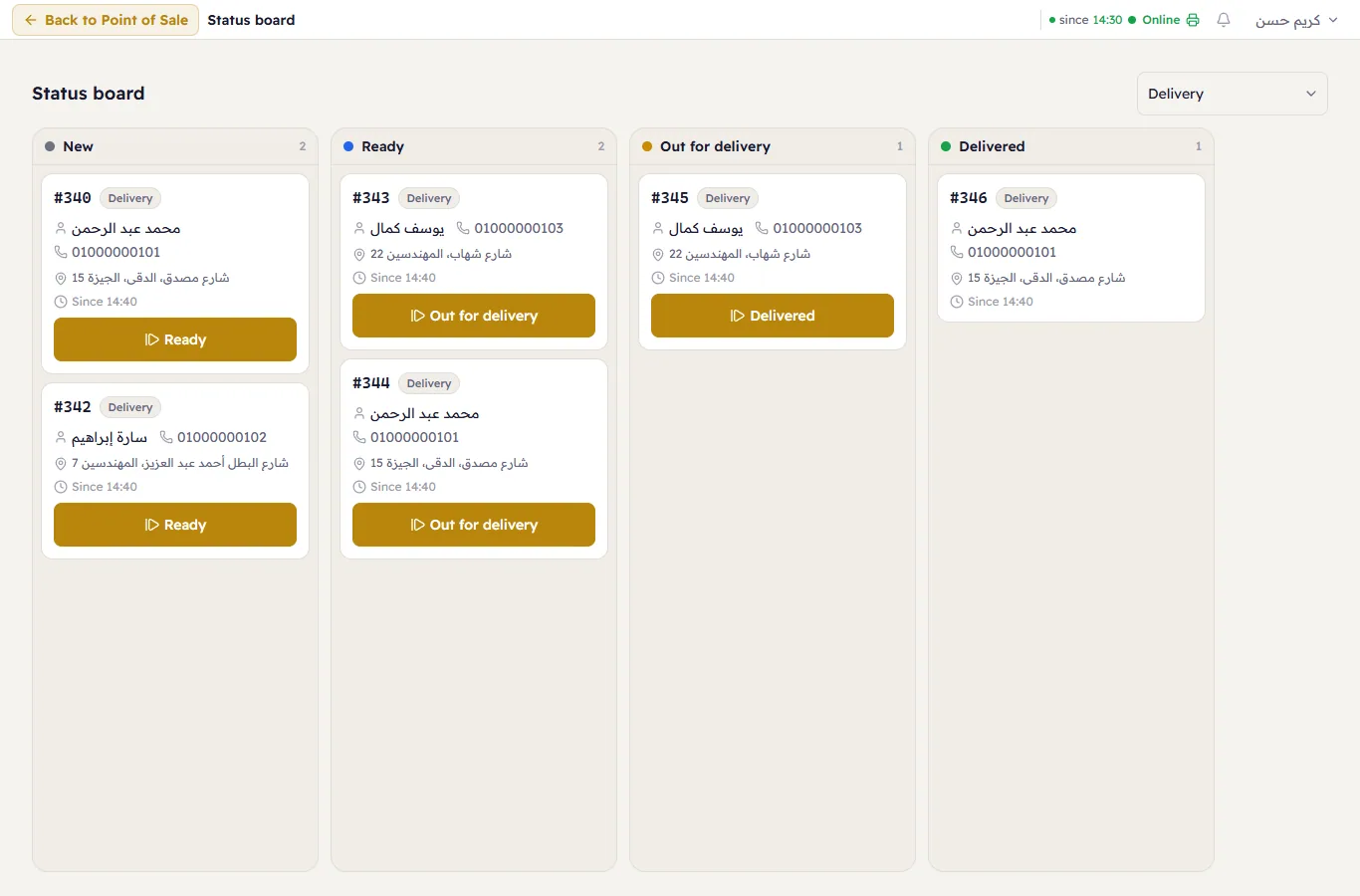Screen dimensions: 1360x896
Task: Click the location pin icon on order #340
Action: point(61,278)
